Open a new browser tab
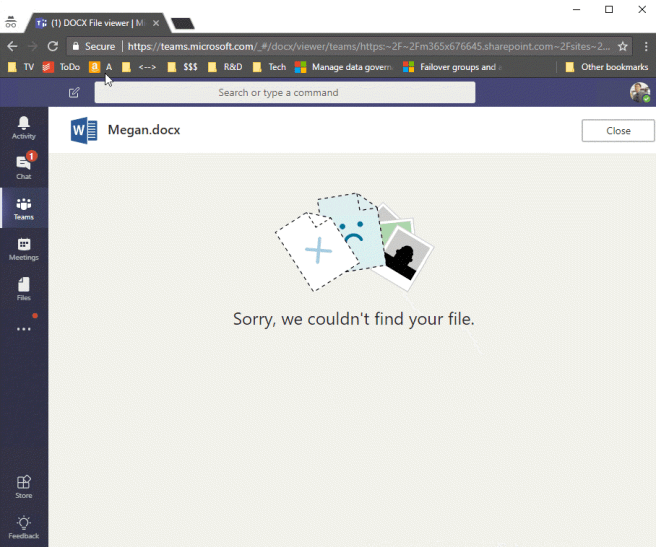Image resolution: width=656 pixels, height=547 pixels. [183, 23]
